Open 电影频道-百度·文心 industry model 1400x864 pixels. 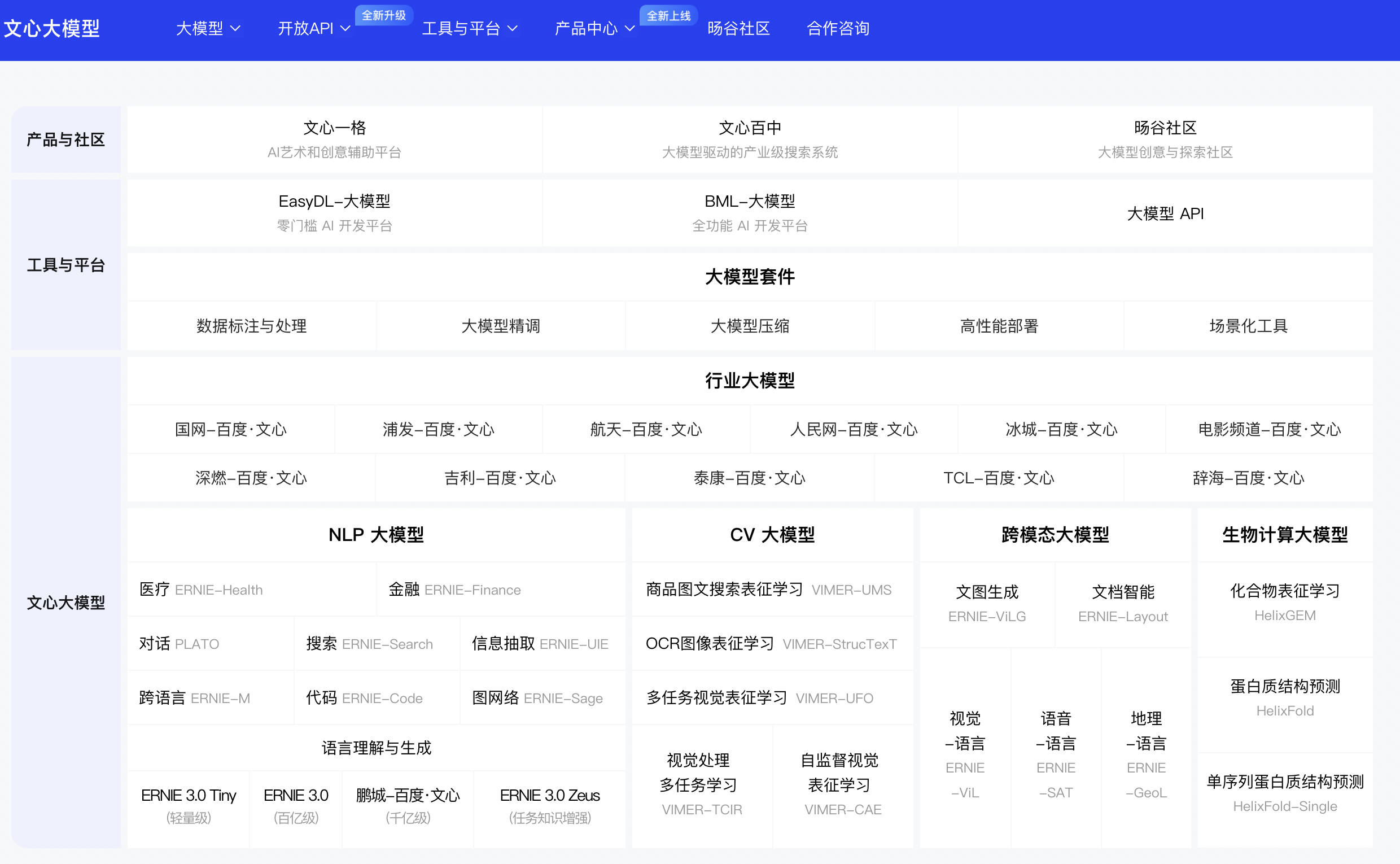[x=1269, y=429]
